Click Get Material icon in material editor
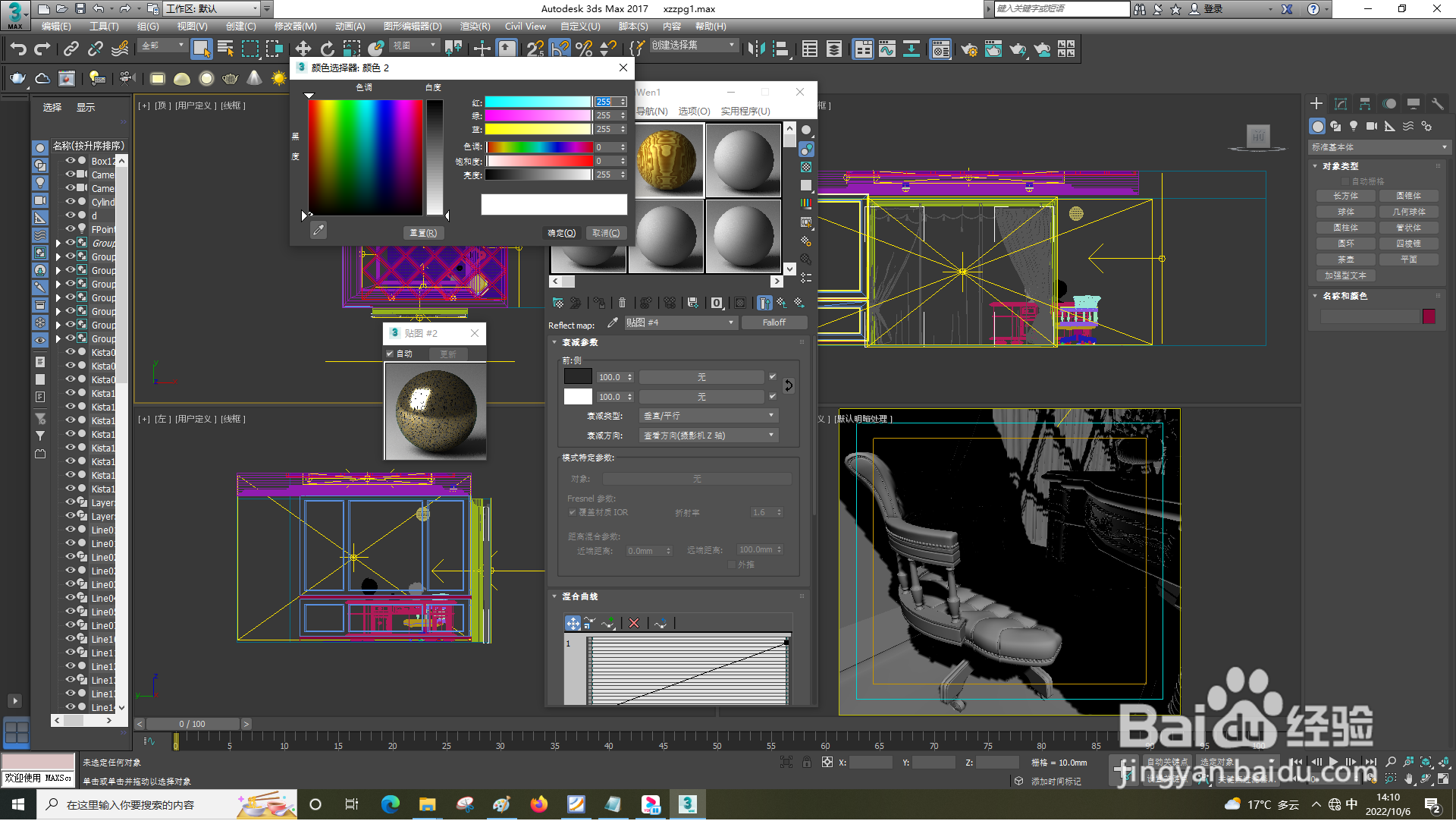 pyautogui.click(x=558, y=303)
